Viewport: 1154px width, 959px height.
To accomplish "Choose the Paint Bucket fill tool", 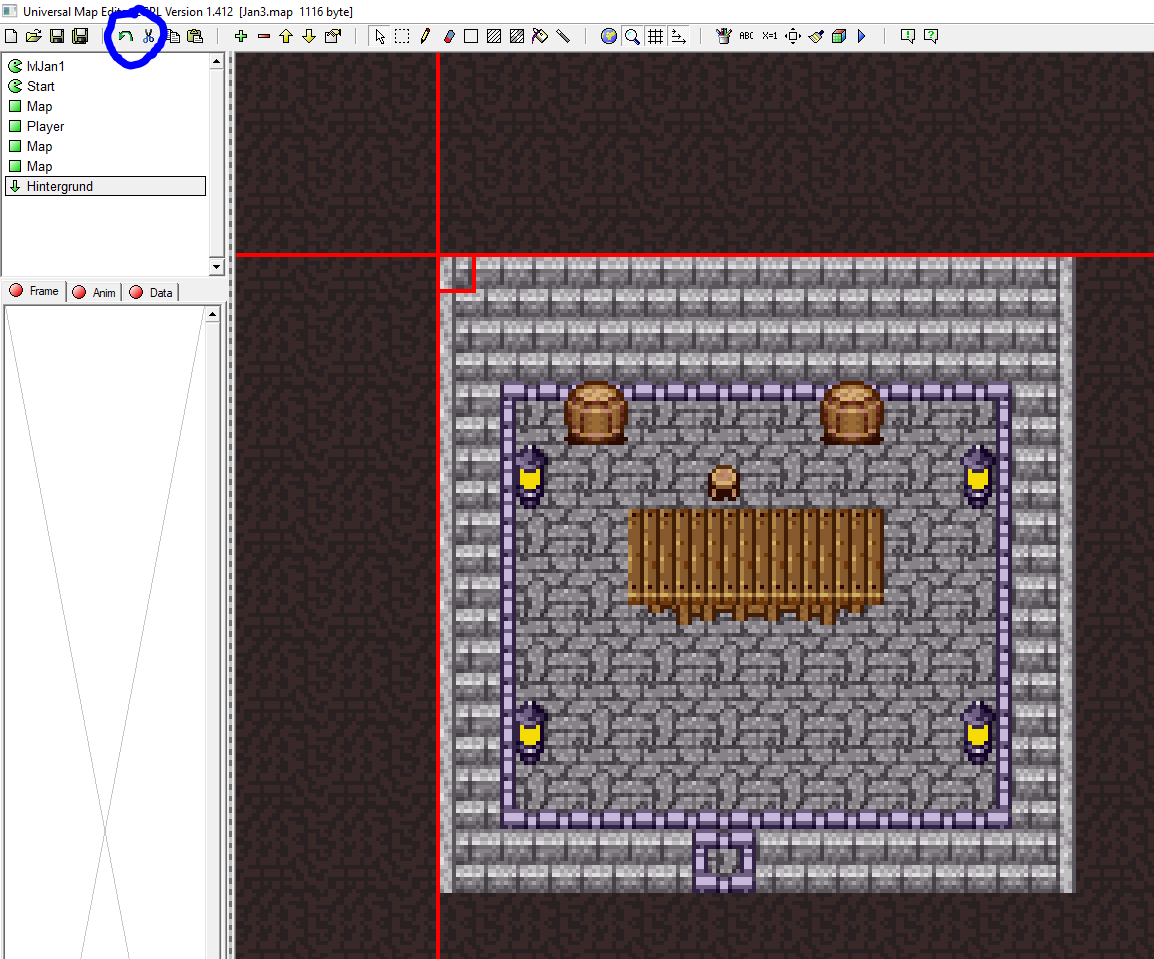I will point(540,36).
